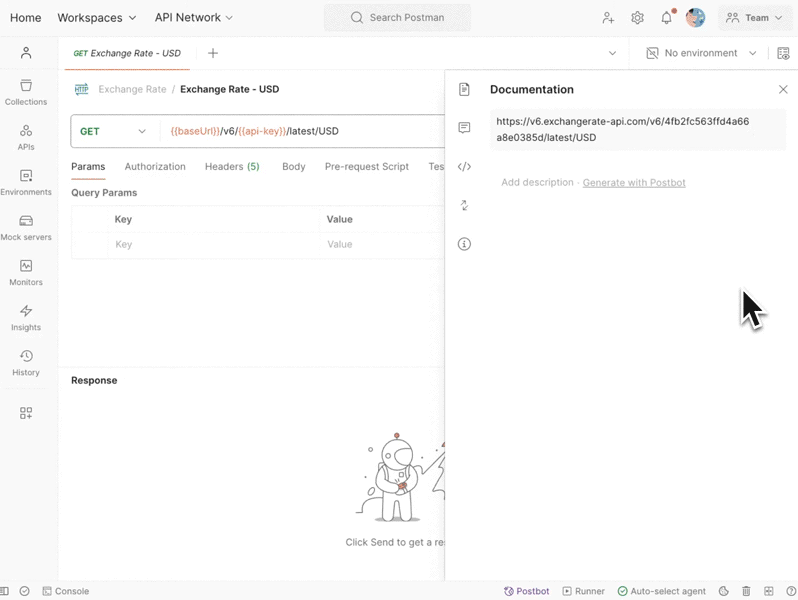The width and height of the screenshot is (798, 600).
Task: Open the Team dropdown
Action: pyautogui.click(x=755, y=18)
